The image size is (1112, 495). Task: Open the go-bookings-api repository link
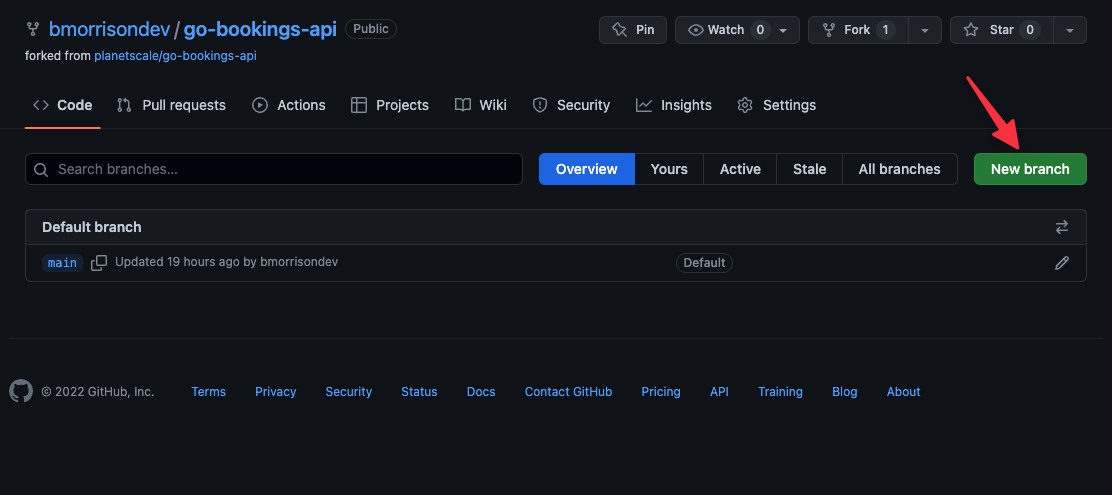[260, 29]
